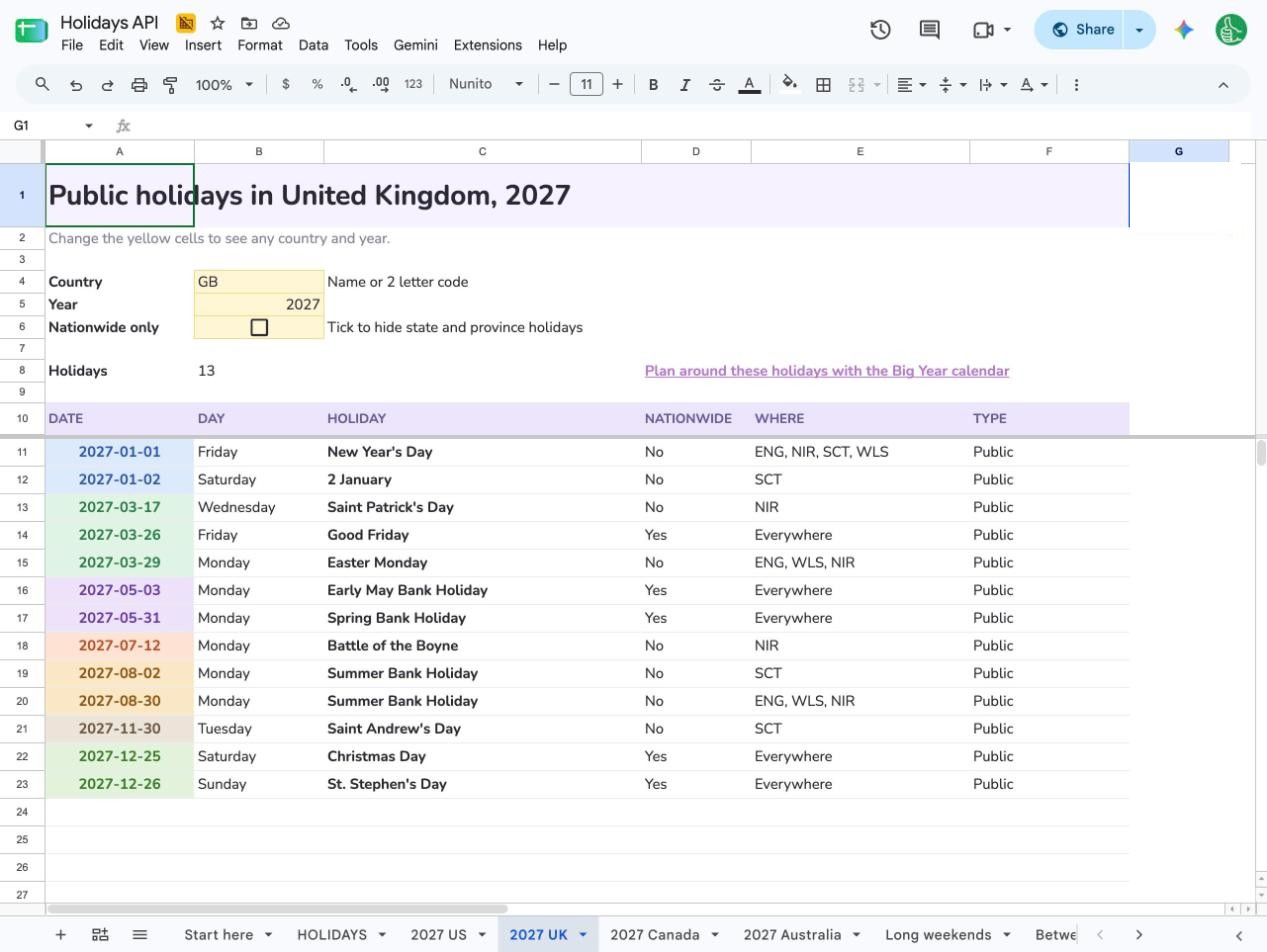Open the Format menu

click(x=260, y=45)
